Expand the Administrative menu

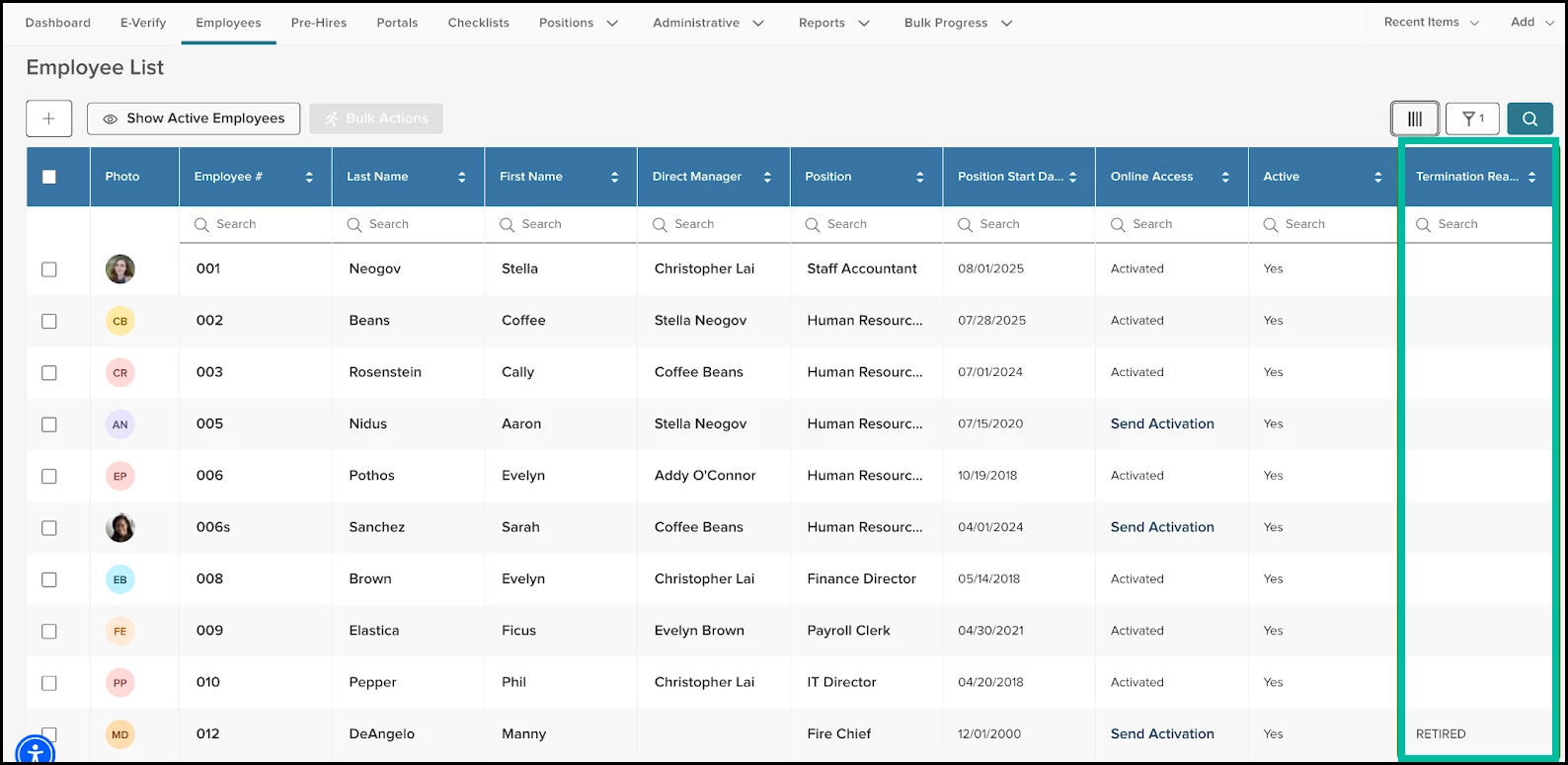708,23
